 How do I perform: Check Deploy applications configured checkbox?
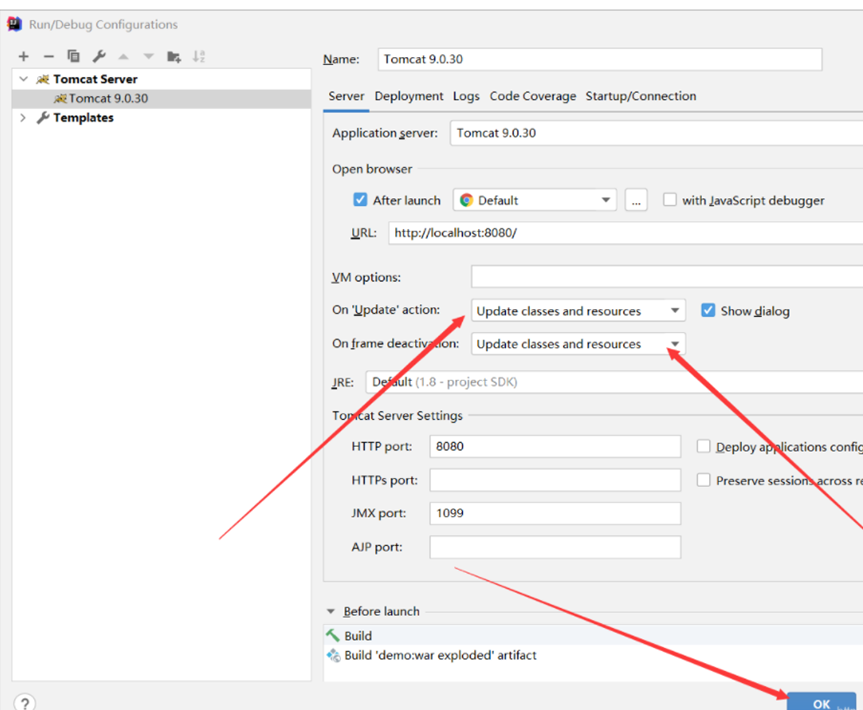(703, 446)
